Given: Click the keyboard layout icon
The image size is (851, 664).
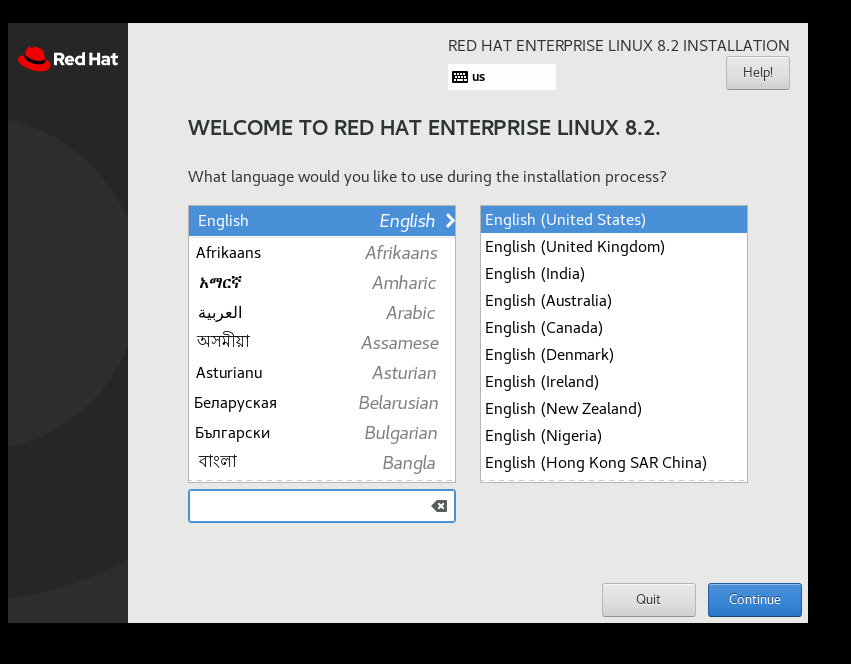Looking at the screenshot, I should coord(460,77).
